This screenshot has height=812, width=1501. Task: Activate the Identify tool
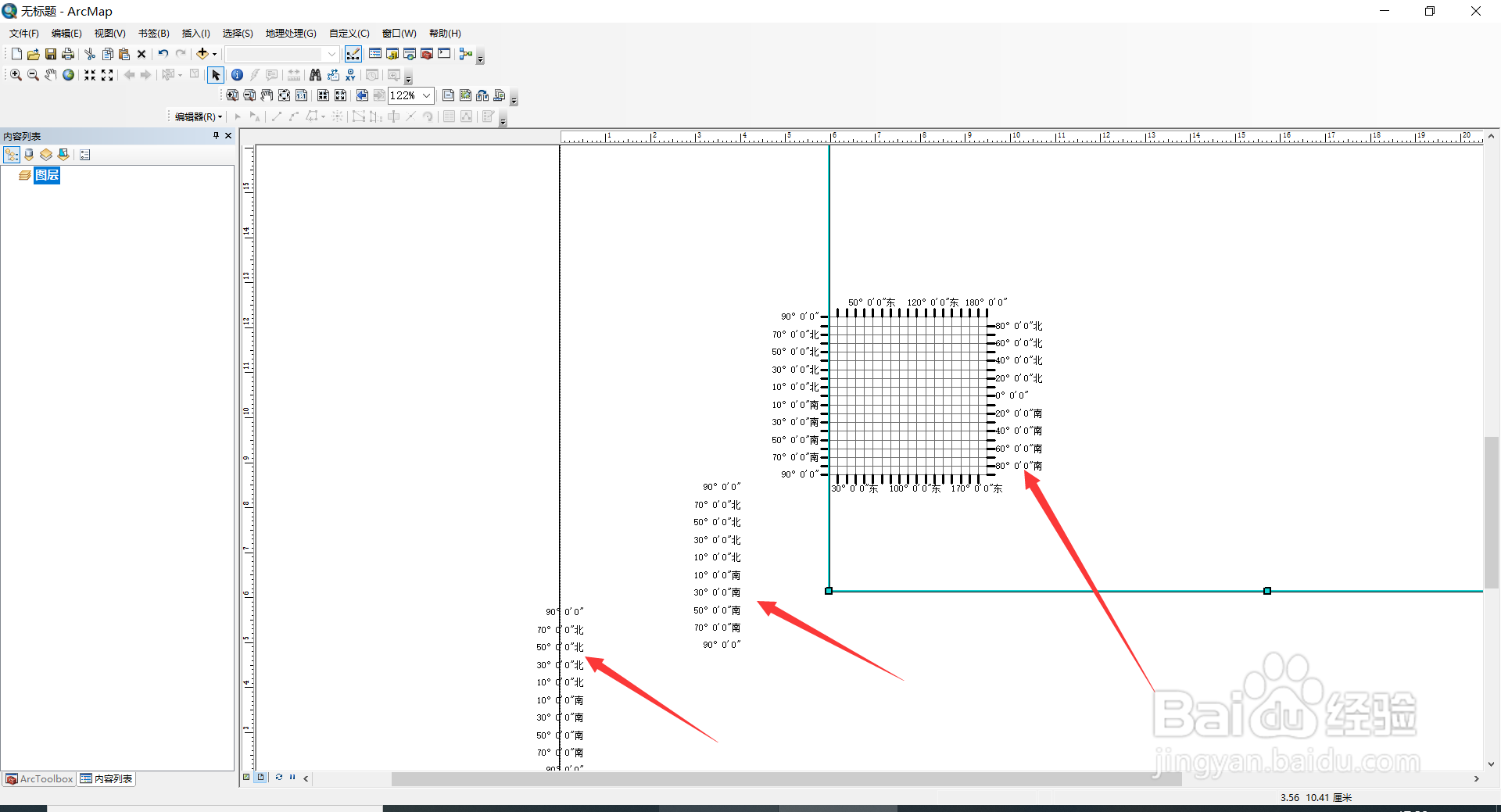tap(237, 75)
